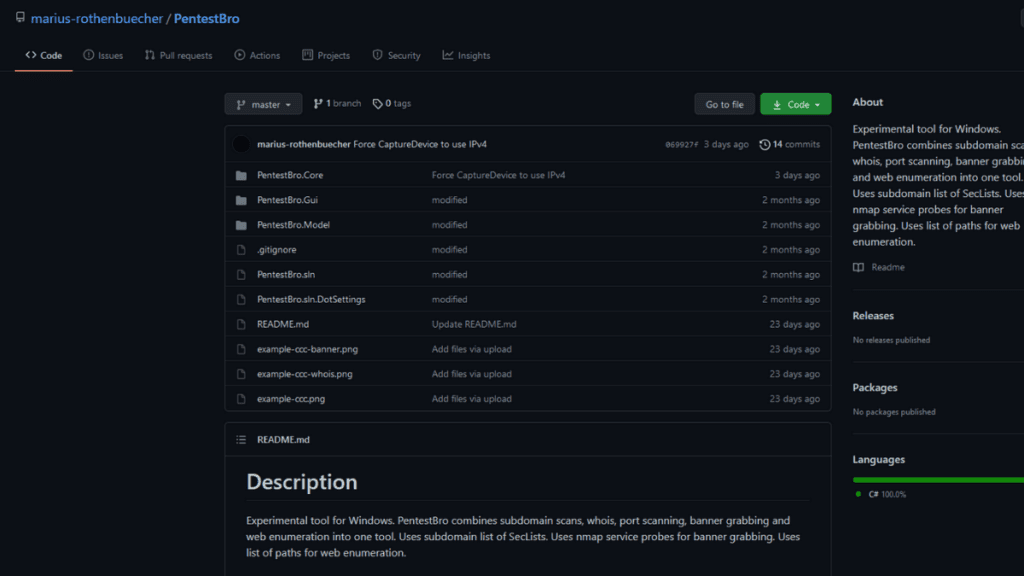Open the Update README.md commit message
Viewport: 1024px width, 576px height.
tap(474, 324)
